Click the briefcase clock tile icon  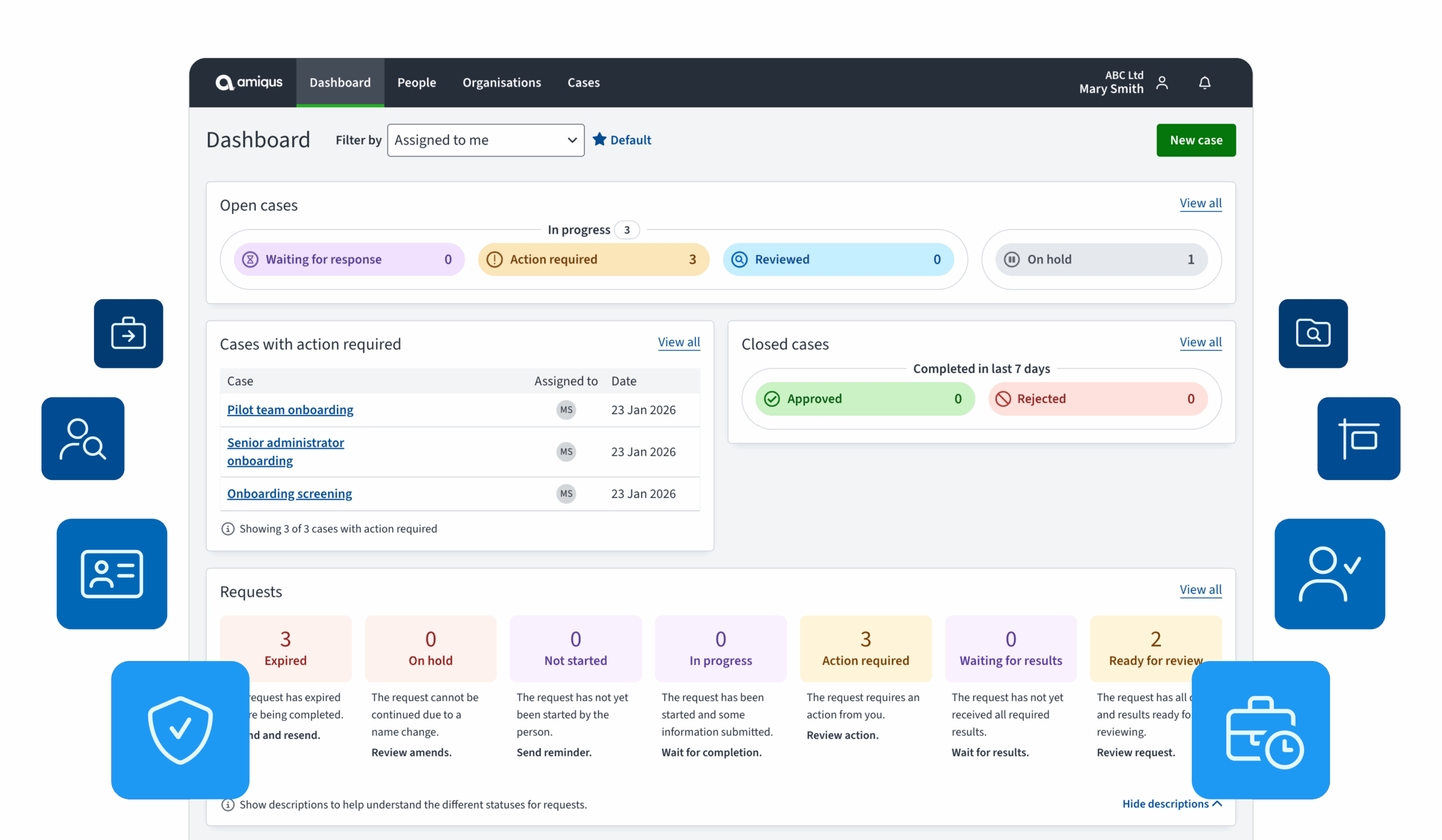pos(1261,730)
